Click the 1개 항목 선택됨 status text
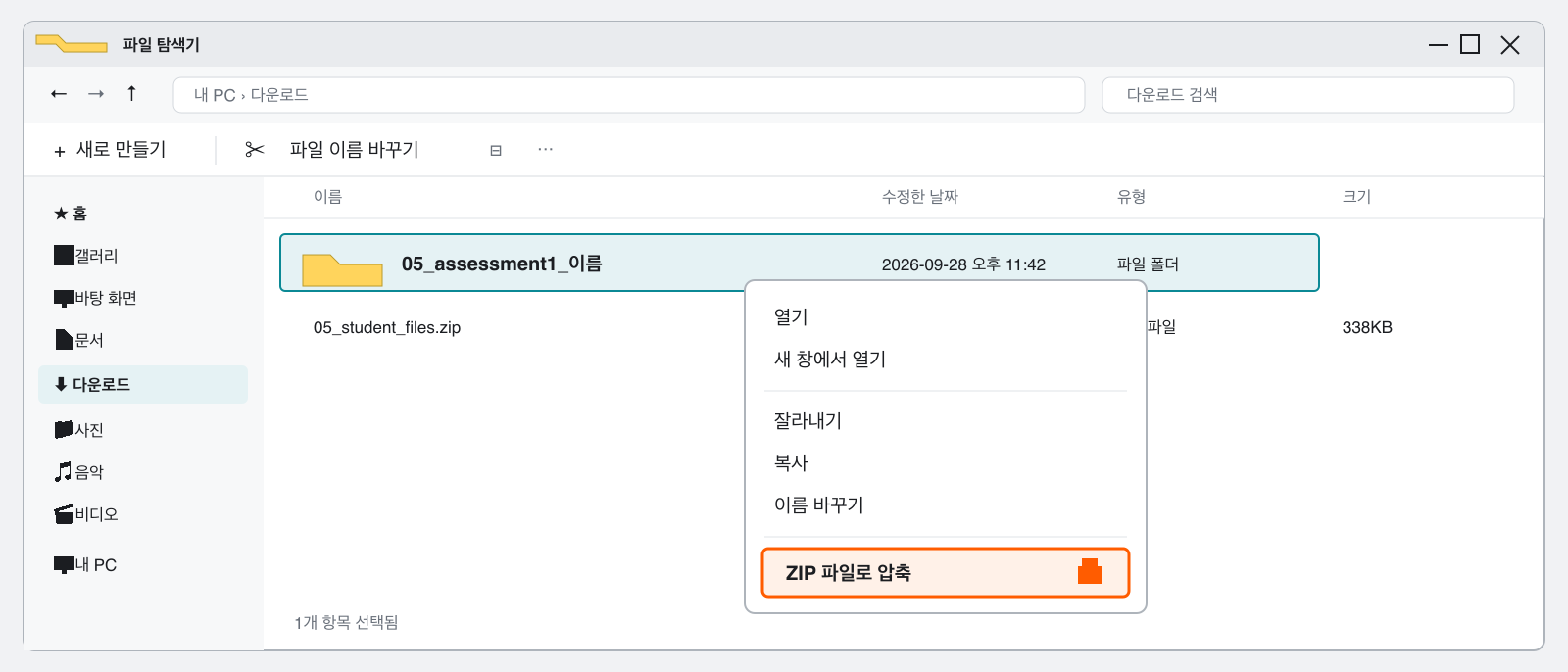1568x672 pixels. 346,622
